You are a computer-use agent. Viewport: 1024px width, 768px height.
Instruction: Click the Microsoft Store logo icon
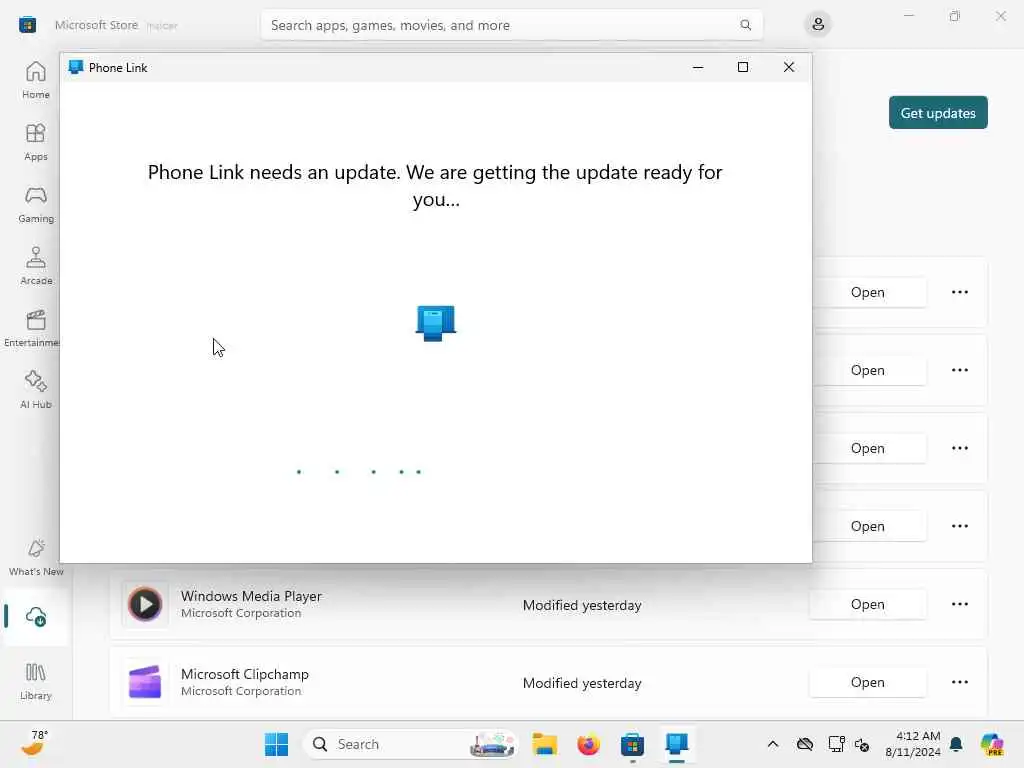[x=27, y=25]
